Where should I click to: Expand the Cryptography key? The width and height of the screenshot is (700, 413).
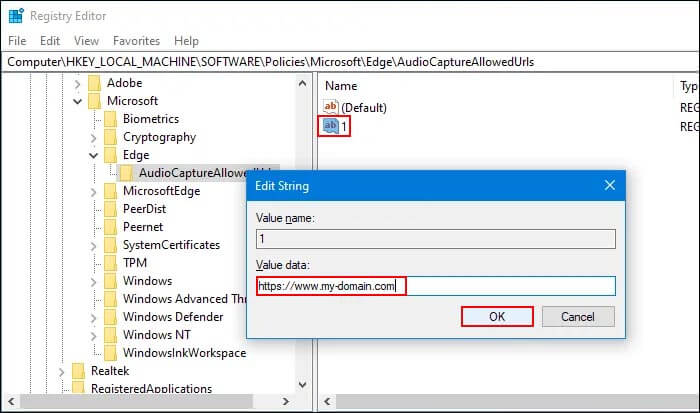pyautogui.click(x=93, y=138)
